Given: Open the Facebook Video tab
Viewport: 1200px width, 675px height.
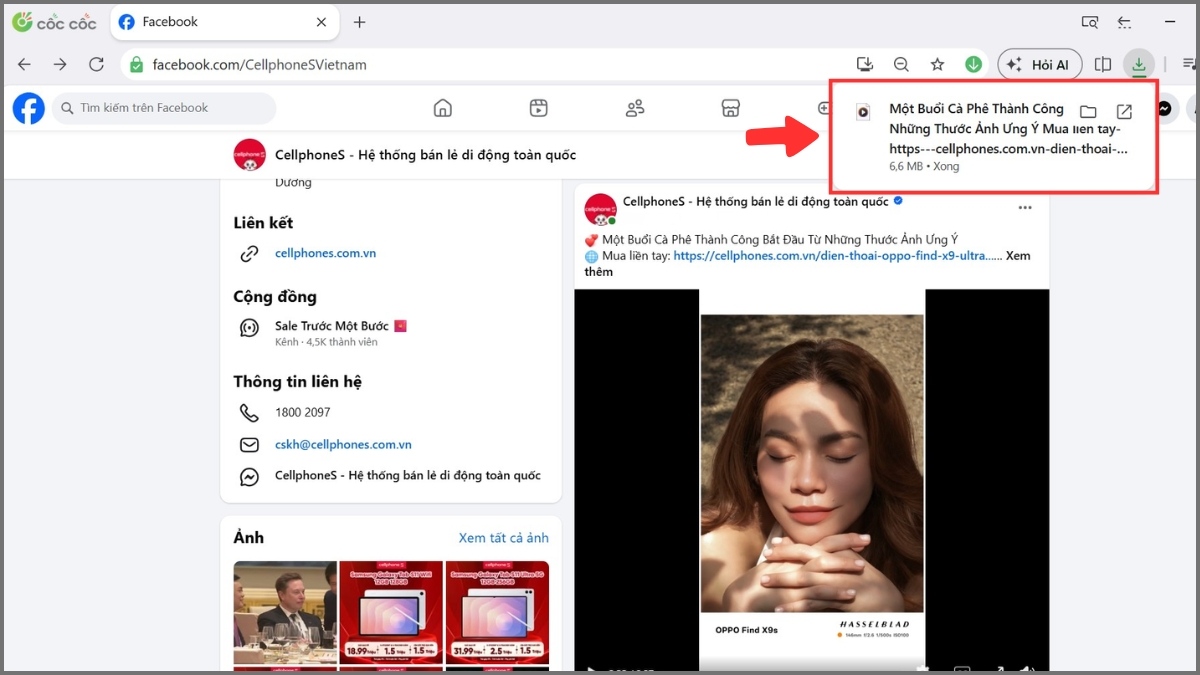Looking at the screenshot, I should (x=538, y=108).
